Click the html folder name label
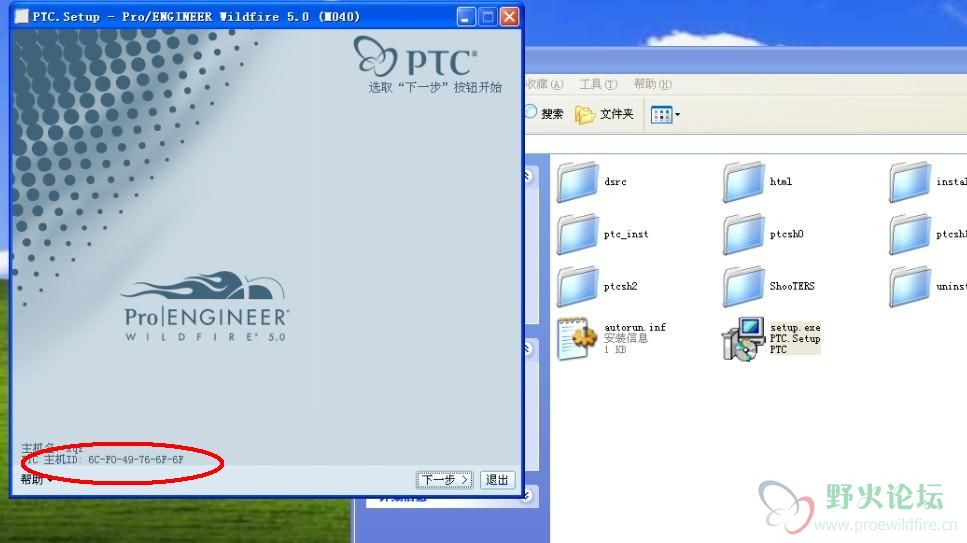Viewport: 967px width, 543px height. [781, 181]
